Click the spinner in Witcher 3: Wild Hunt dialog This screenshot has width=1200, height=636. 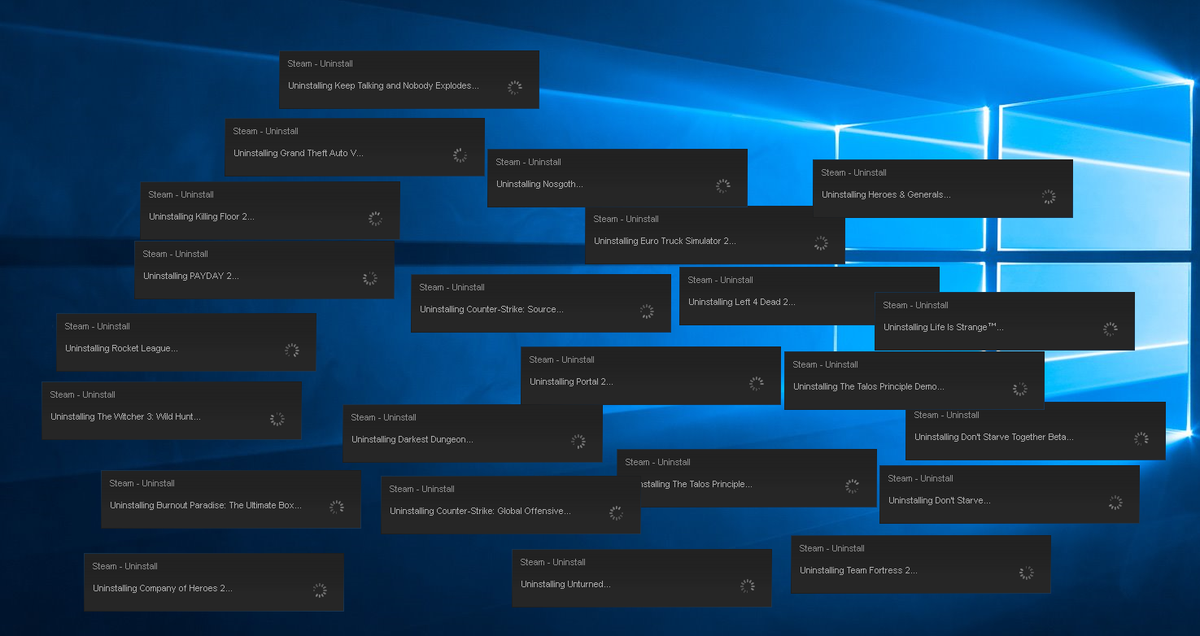click(x=277, y=419)
